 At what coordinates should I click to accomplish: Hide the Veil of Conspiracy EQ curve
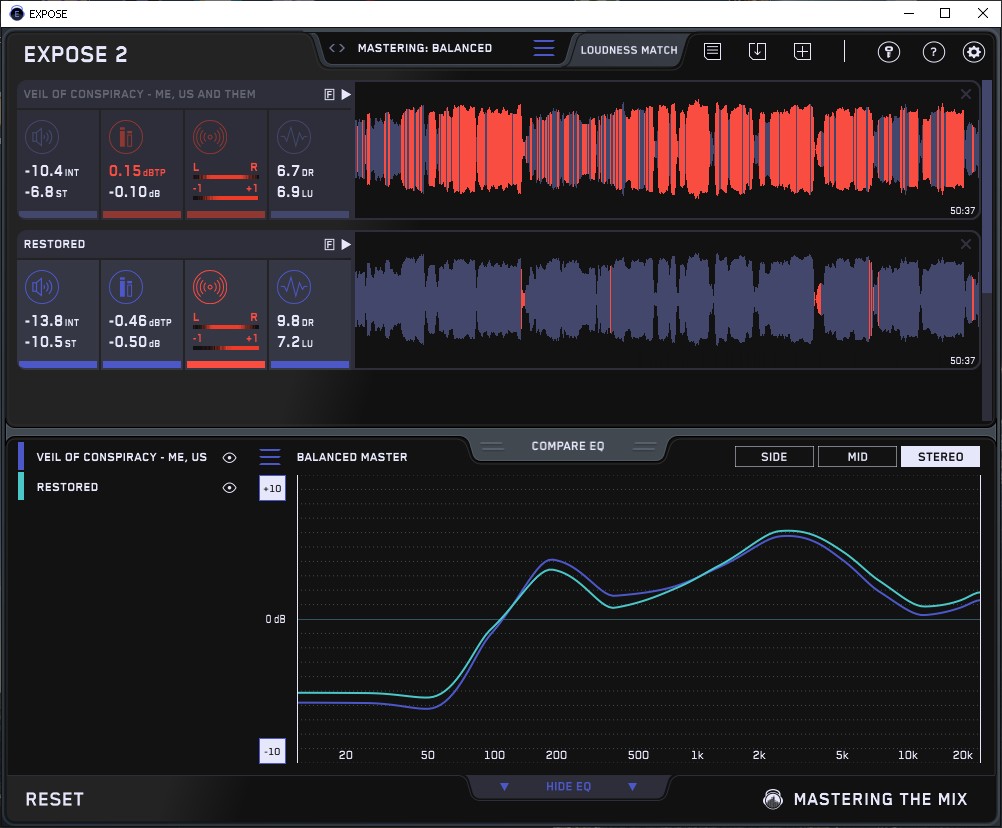click(230, 457)
